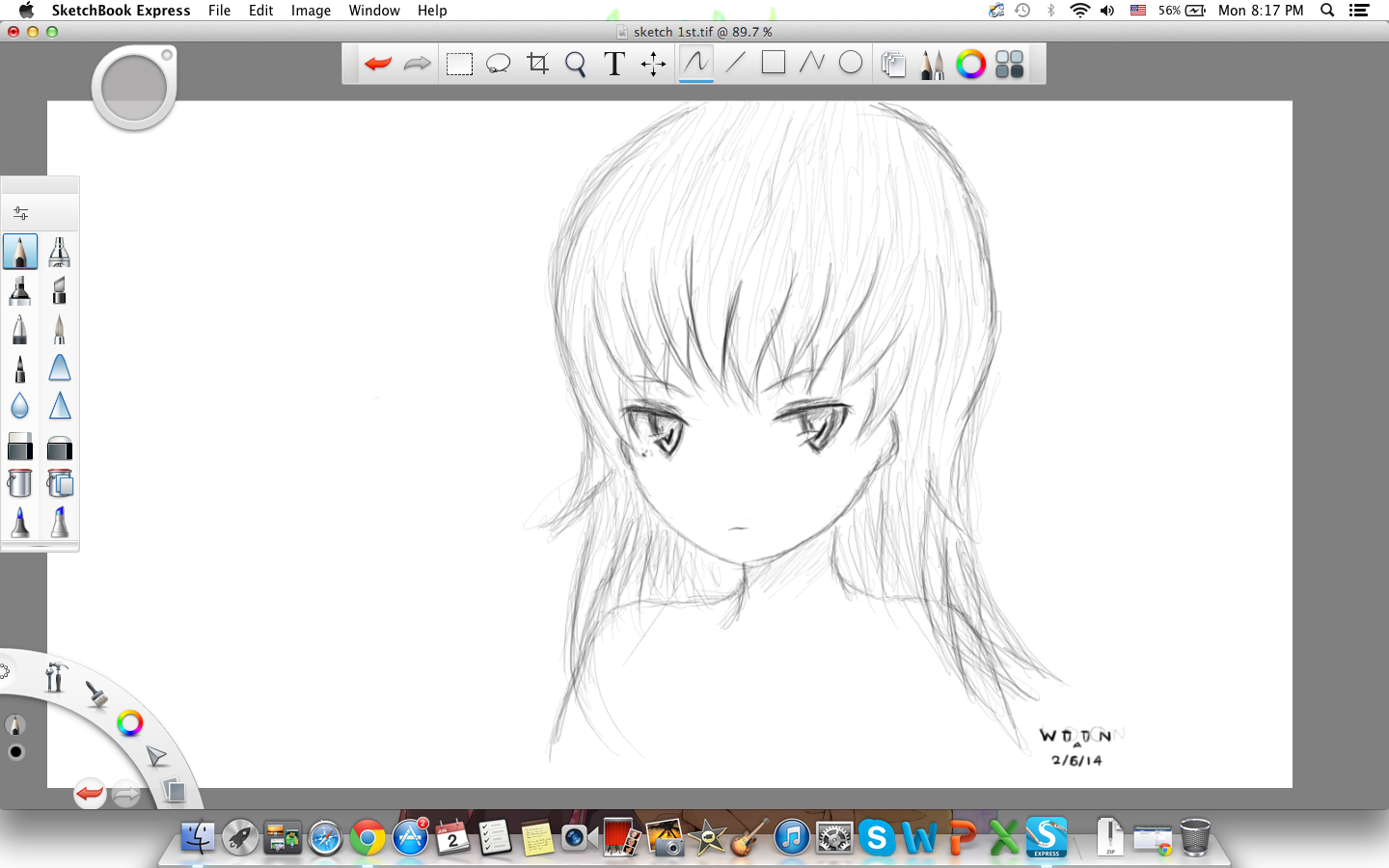Screen dimensions: 1389x868
Task: Select the Marker brush in brush palette
Action: tap(20, 290)
